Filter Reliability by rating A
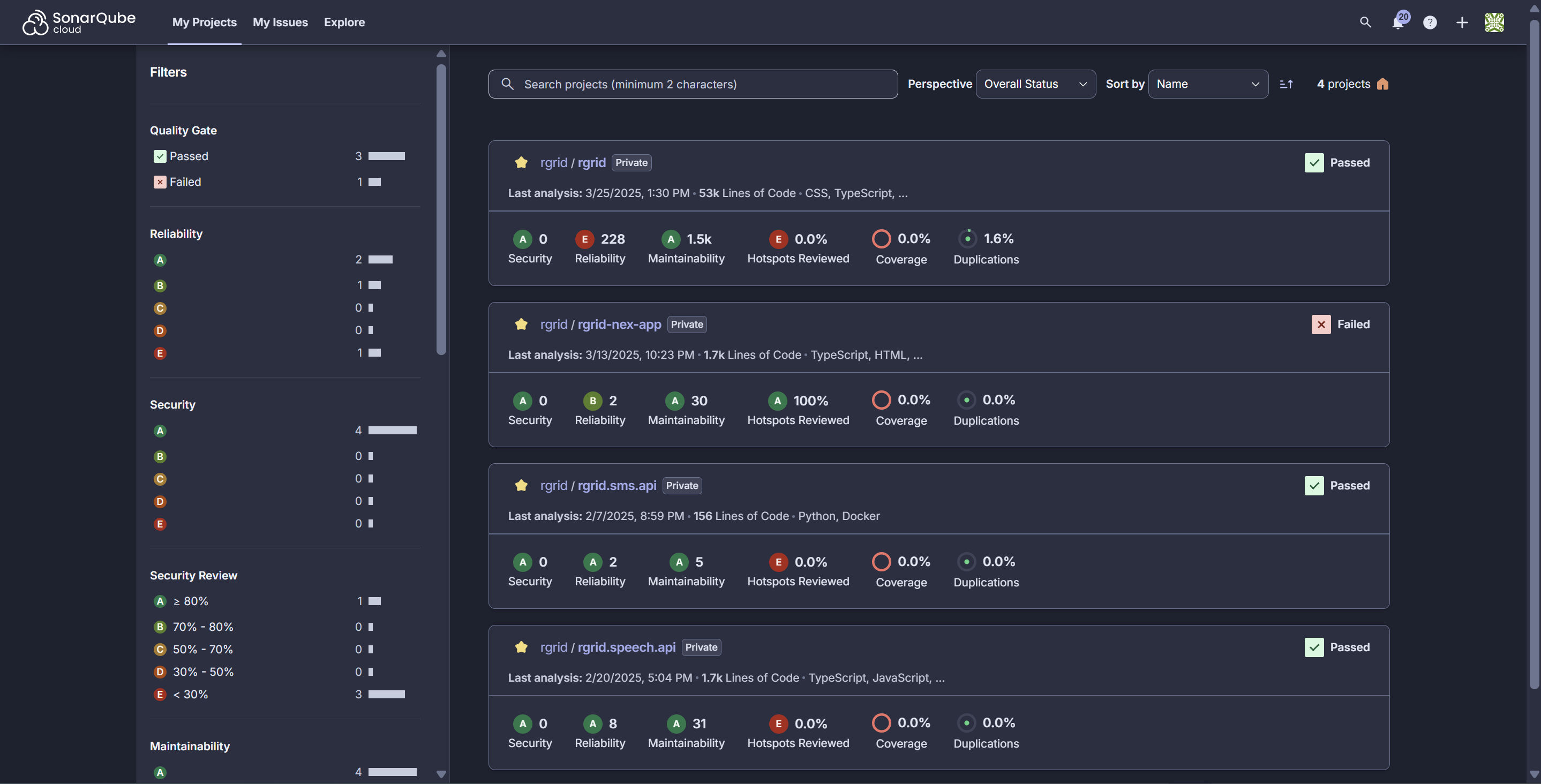The image size is (1541, 784). pyautogui.click(x=285, y=260)
